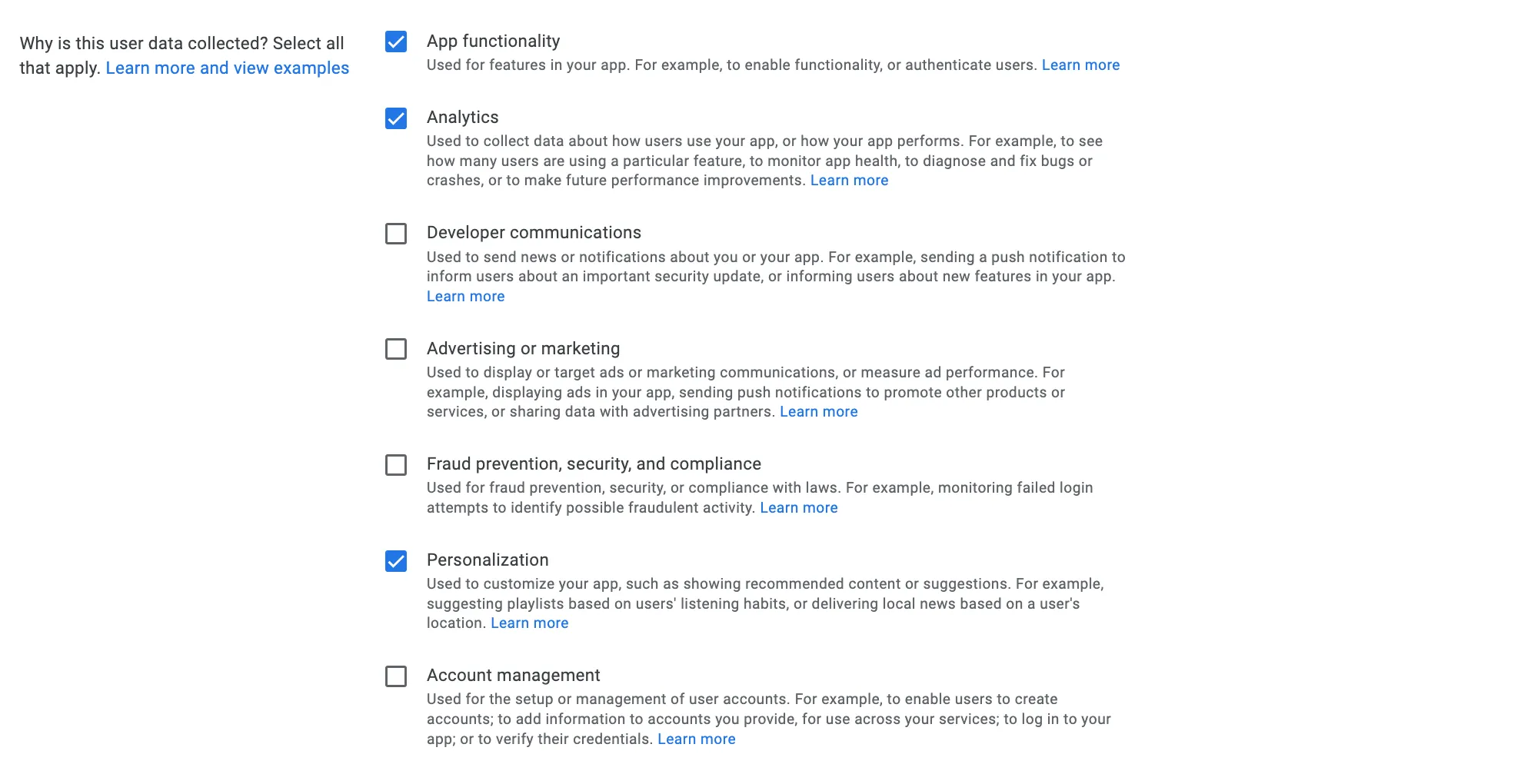Image resolution: width=1521 pixels, height=784 pixels.
Task: Open "Learn more and view examples" link
Action: pyautogui.click(x=227, y=68)
